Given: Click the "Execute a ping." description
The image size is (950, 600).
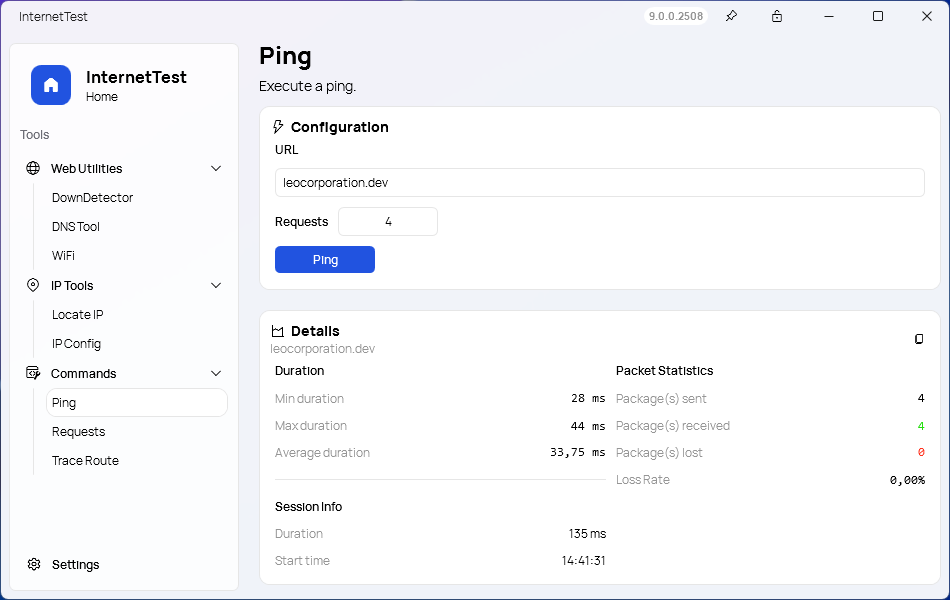Looking at the screenshot, I should (x=307, y=86).
